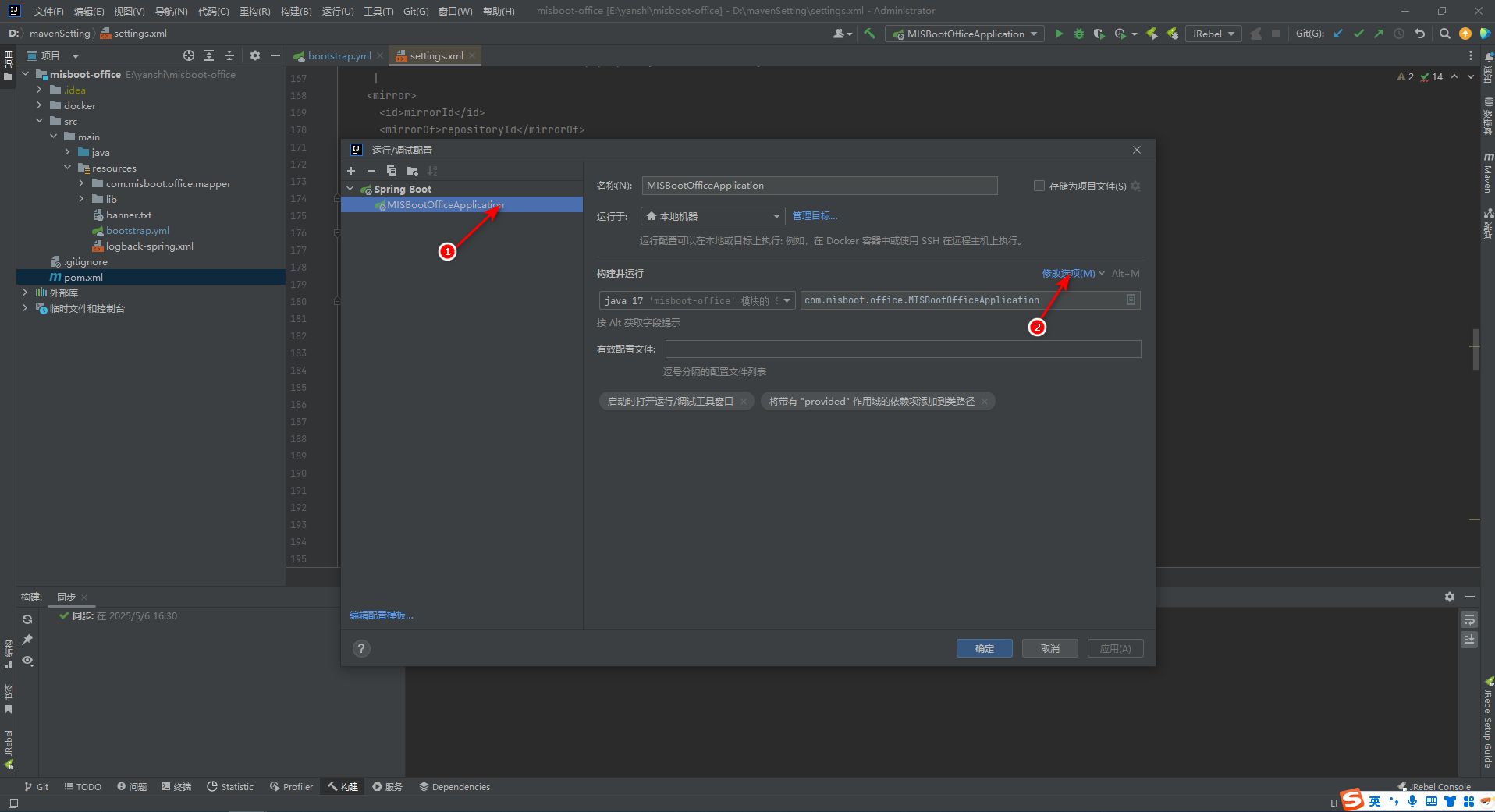Viewport: 1495px width, 812px height.
Task: Run with JRebel rocket icon
Action: 1152,34
